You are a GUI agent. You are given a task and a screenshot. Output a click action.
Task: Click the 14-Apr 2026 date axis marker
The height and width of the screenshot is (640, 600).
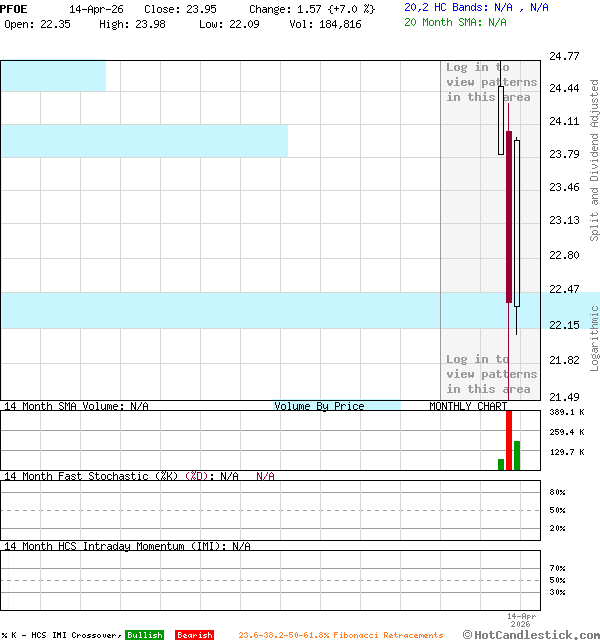click(522, 619)
